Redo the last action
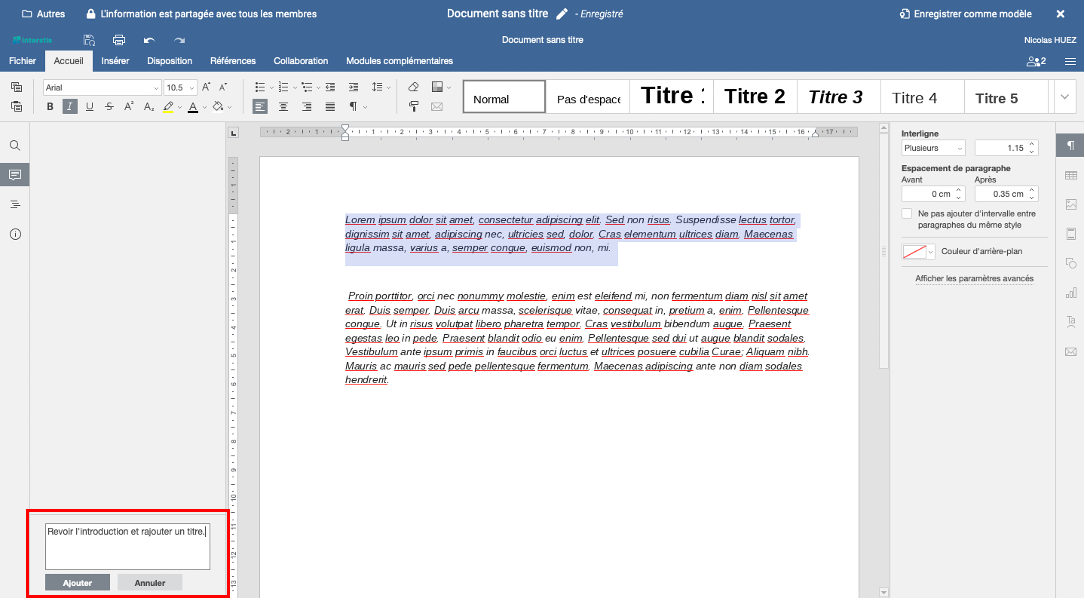This screenshot has width=1085, height=601. 179,40
